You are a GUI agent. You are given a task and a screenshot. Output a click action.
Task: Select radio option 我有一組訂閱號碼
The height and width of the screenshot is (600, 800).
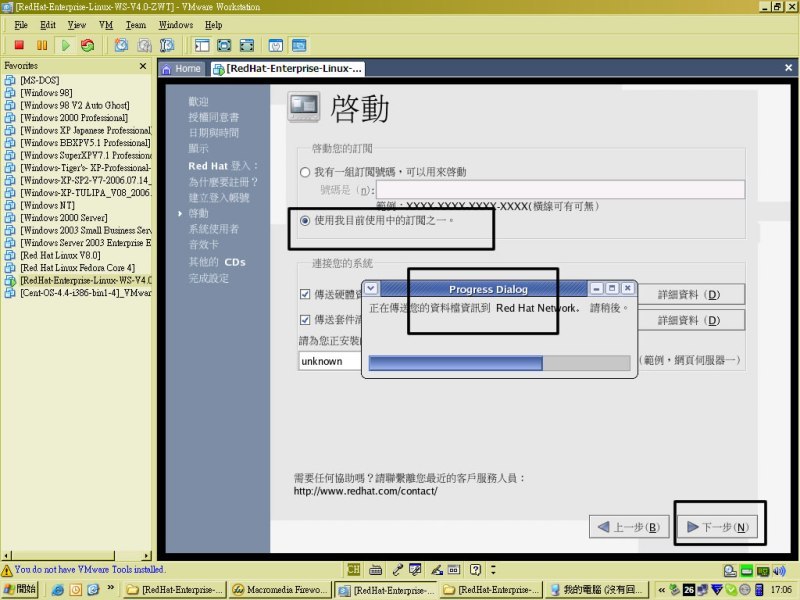pyautogui.click(x=305, y=172)
